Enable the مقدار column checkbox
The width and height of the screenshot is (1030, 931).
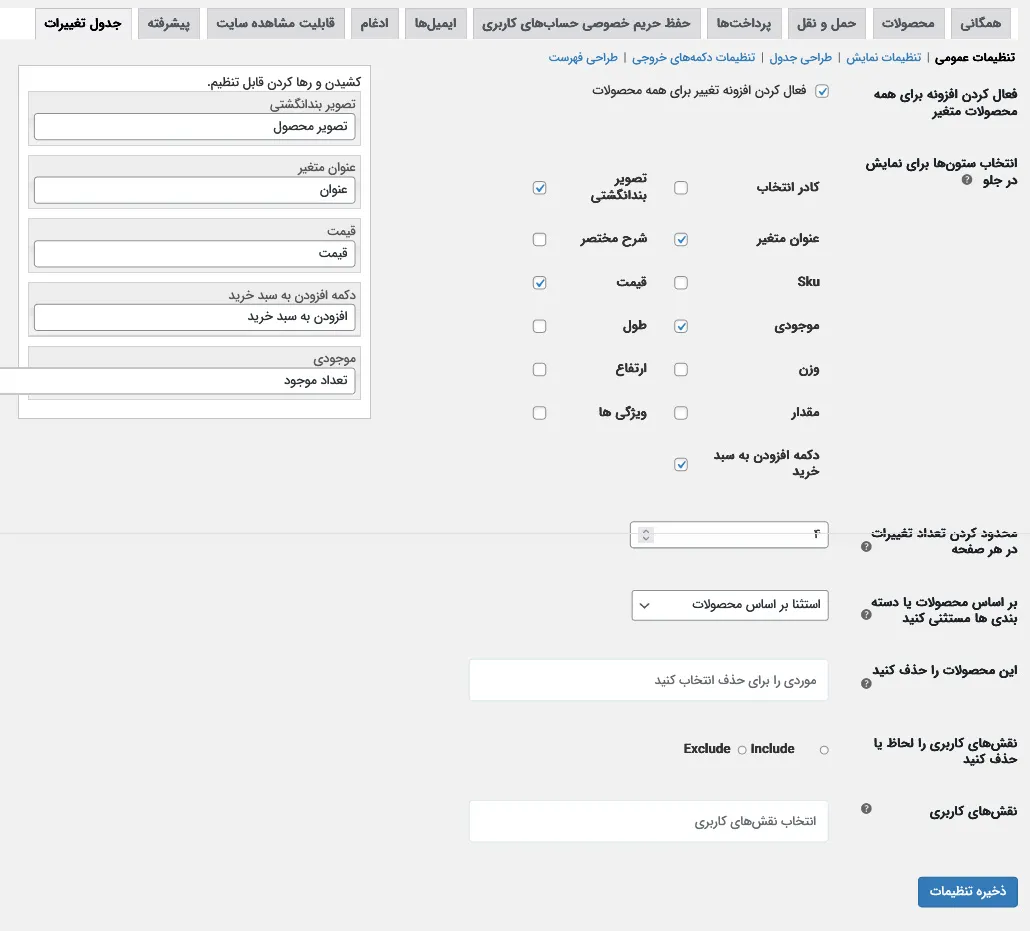pyautogui.click(x=681, y=413)
